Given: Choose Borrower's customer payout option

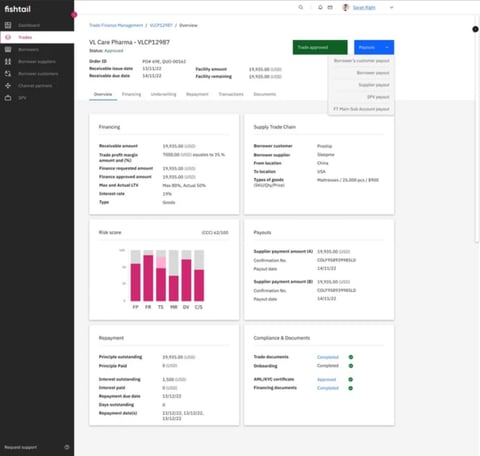Looking at the screenshot, I should pyautogui.click(x=361, y=61).
